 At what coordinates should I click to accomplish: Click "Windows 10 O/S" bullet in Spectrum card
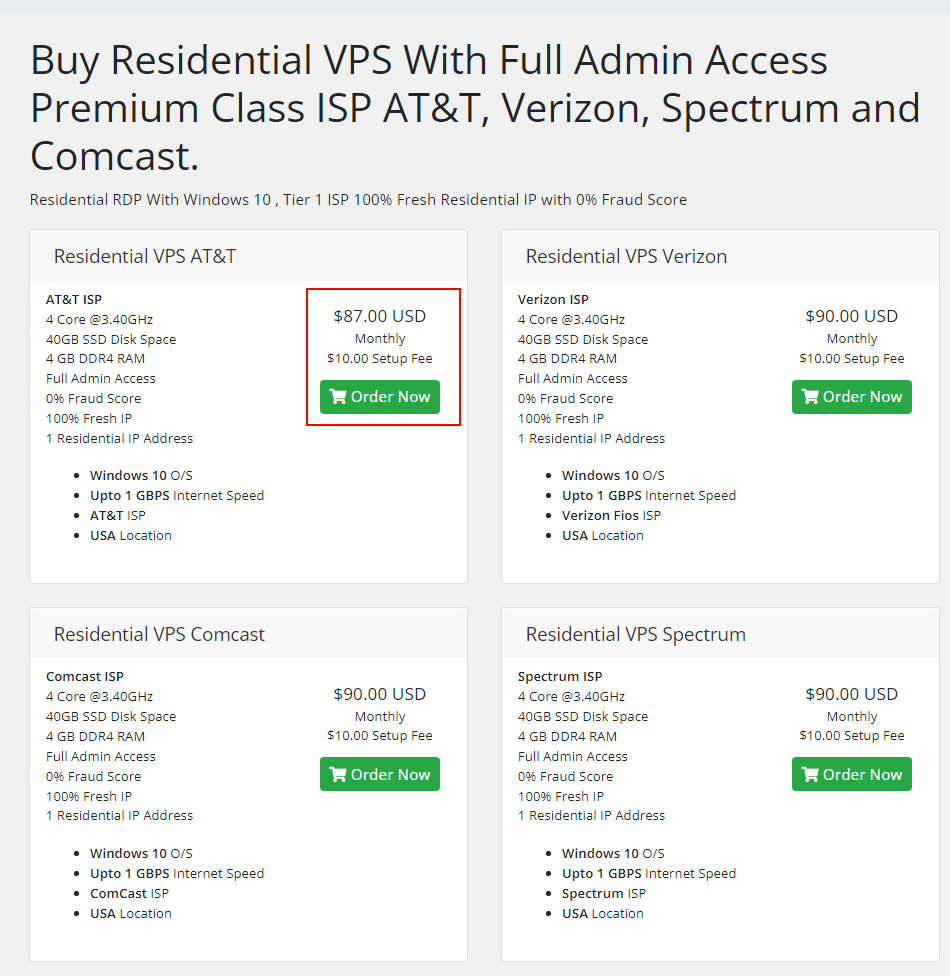(613, 853)
